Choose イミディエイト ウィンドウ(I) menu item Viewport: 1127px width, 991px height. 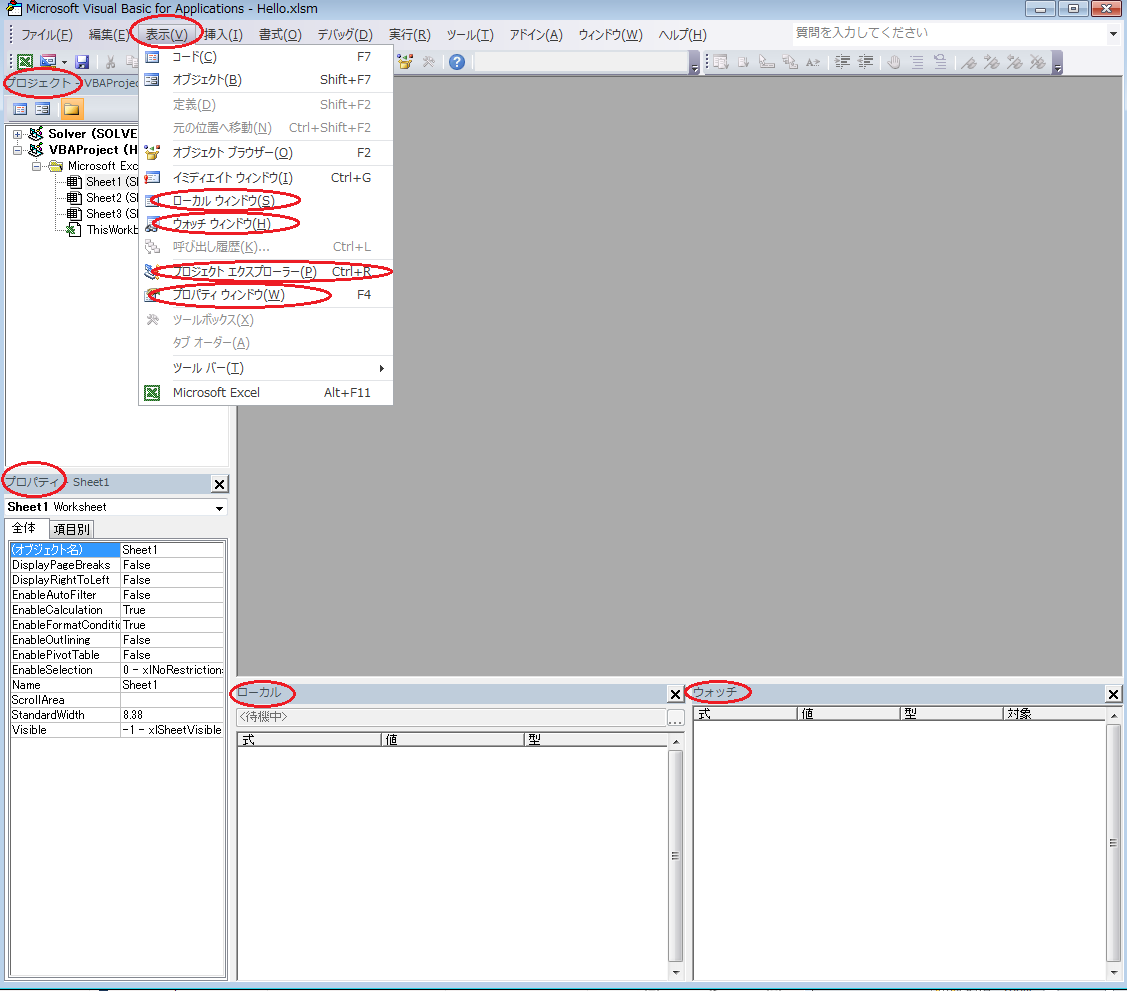click(x=265, y=178)
